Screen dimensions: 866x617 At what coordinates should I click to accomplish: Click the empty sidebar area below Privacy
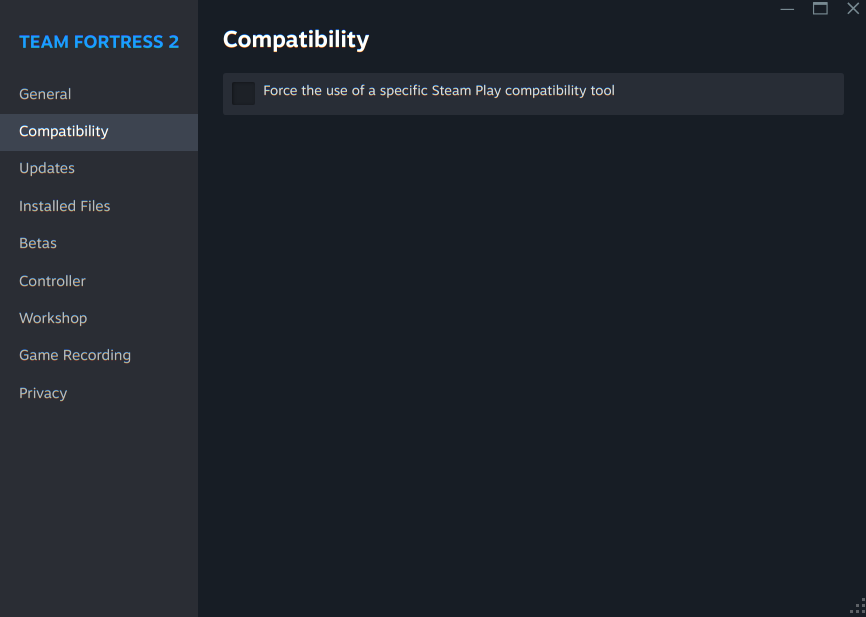point(99,500)
